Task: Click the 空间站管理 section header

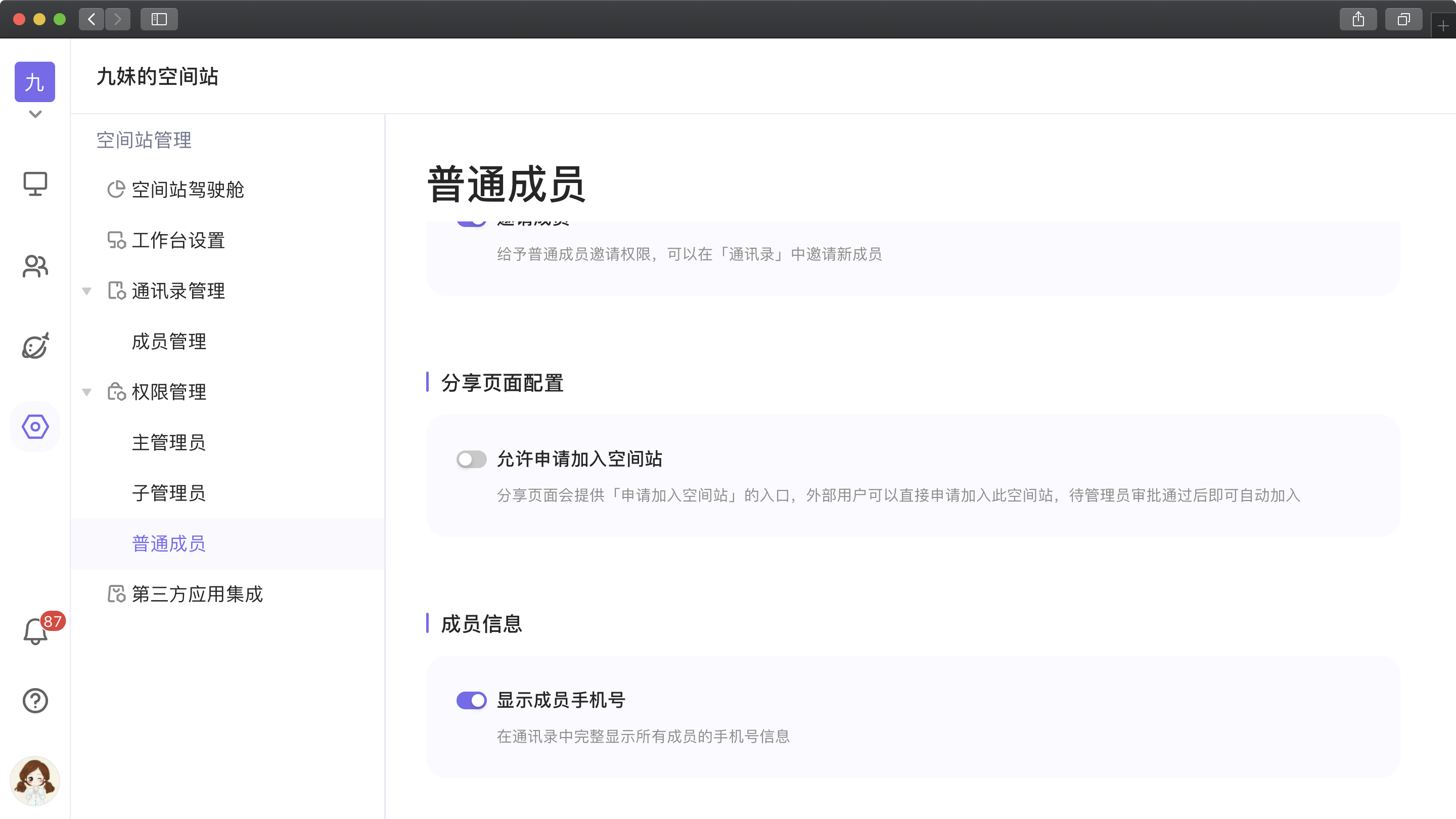Action: [144, 140]
